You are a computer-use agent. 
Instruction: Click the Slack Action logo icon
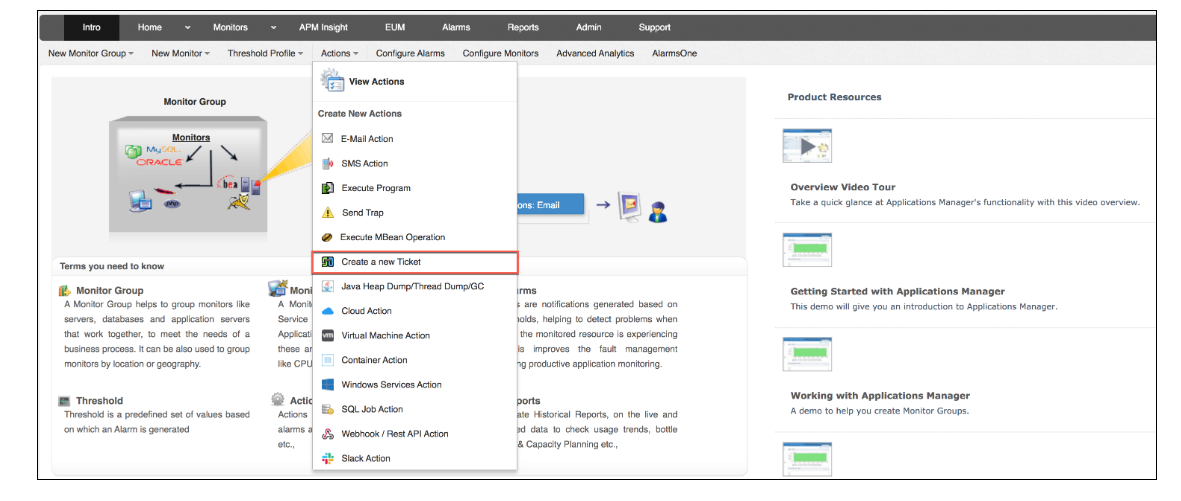[x=328, y=458]
